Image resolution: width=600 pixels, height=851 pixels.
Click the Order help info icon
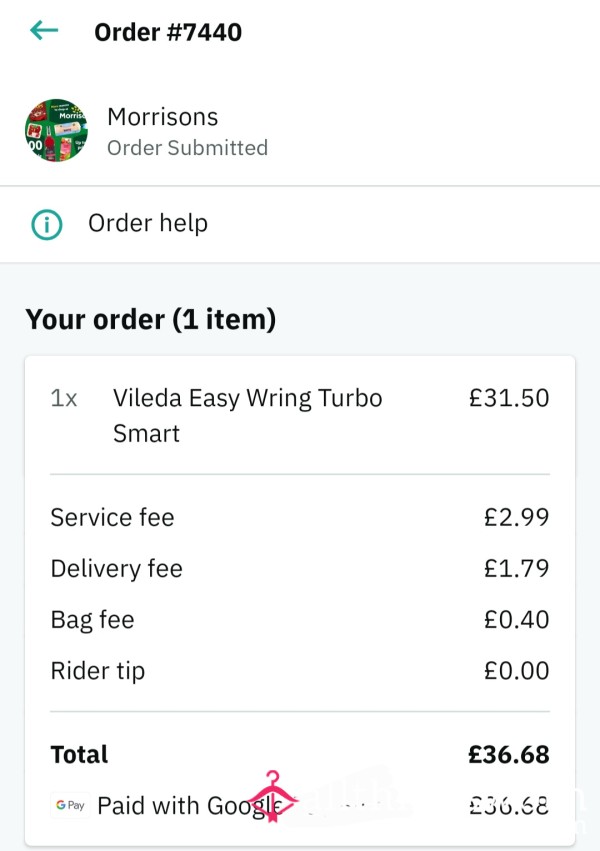point(47,224)
